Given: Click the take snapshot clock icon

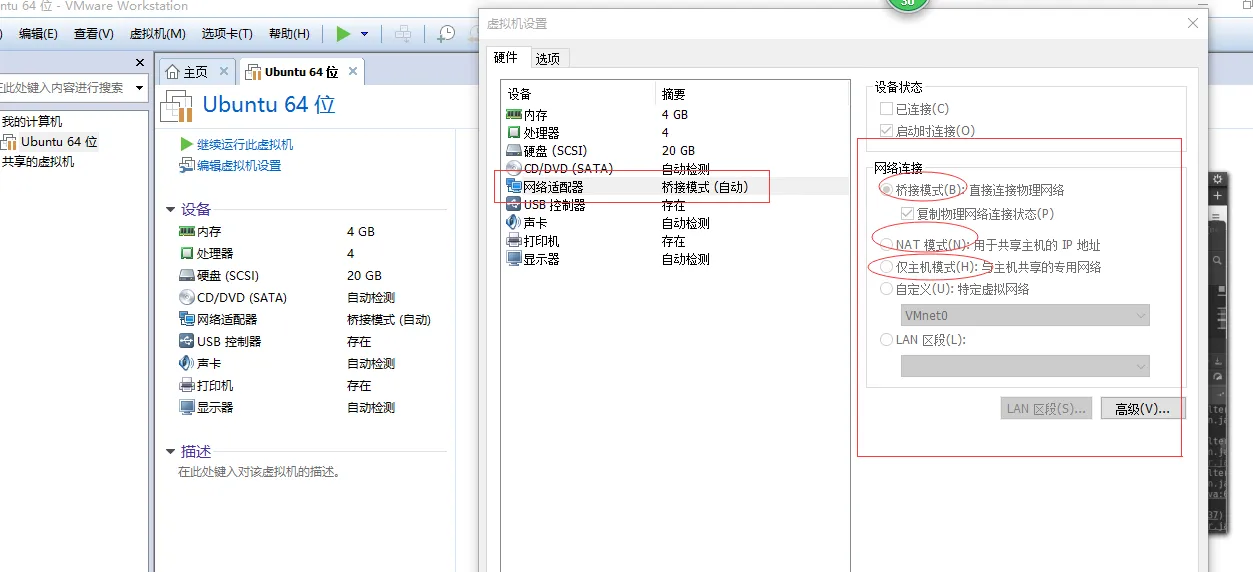Looking at the screenshot, I should pos(446,34).
